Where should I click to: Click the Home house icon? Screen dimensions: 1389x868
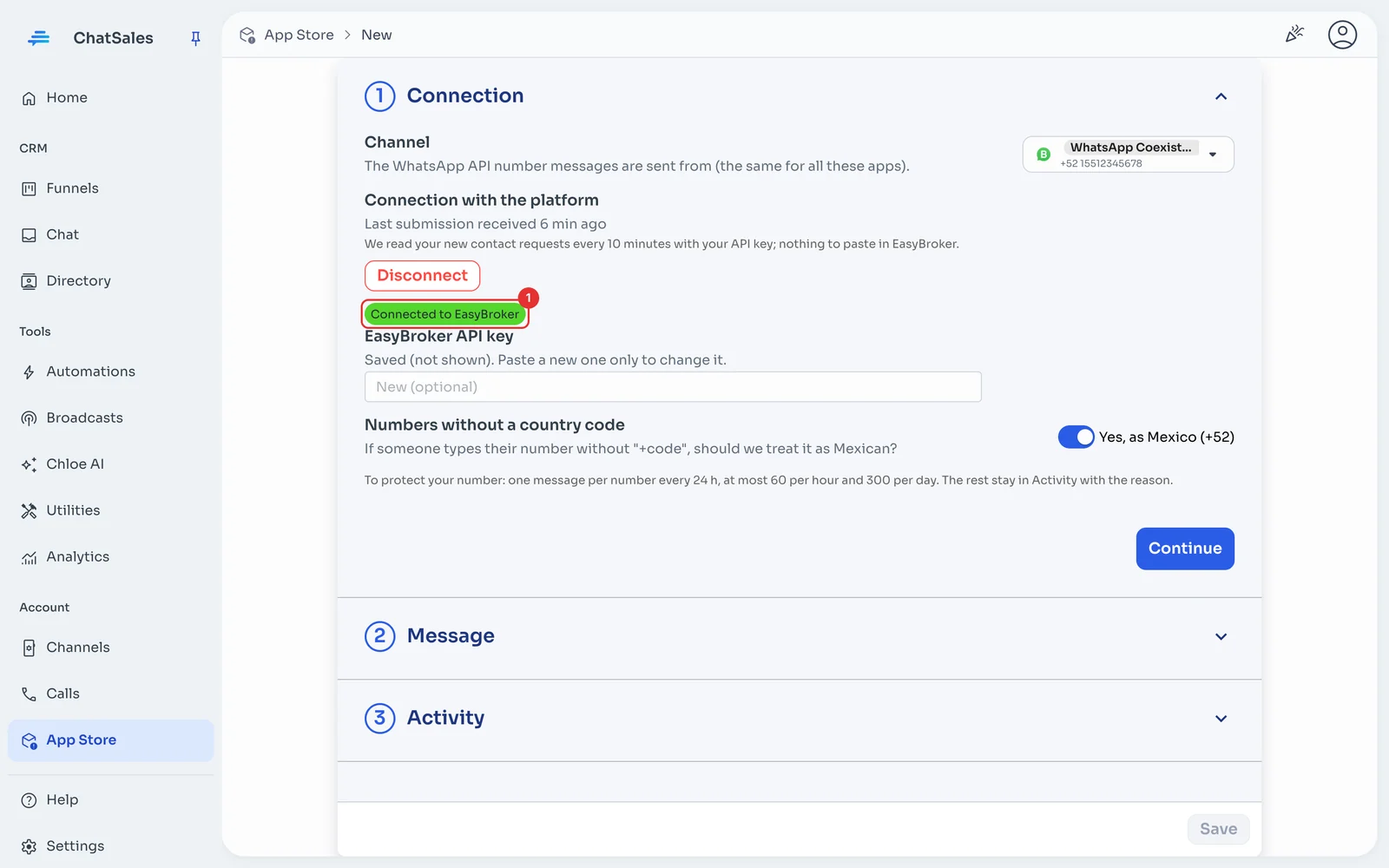29,98
